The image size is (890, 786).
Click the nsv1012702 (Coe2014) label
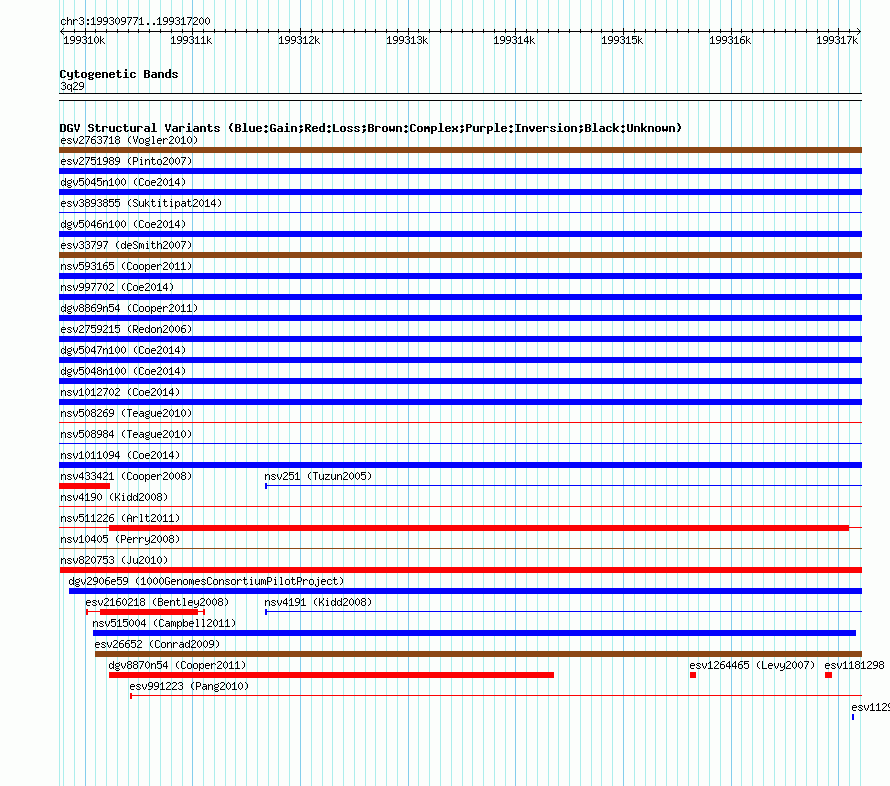[x=120, y=392]
